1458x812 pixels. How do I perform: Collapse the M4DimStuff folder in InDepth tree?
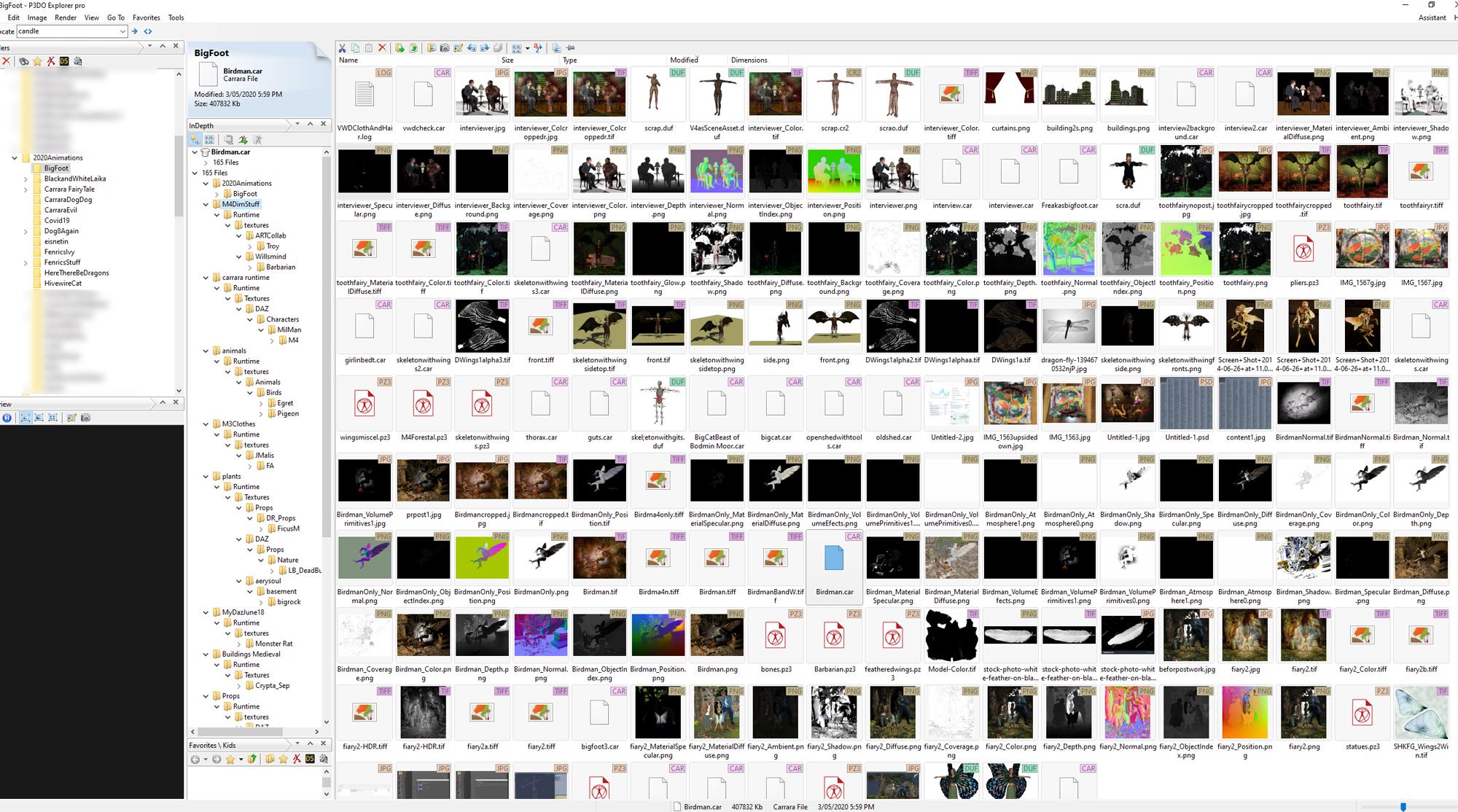(x=206, y=205)
